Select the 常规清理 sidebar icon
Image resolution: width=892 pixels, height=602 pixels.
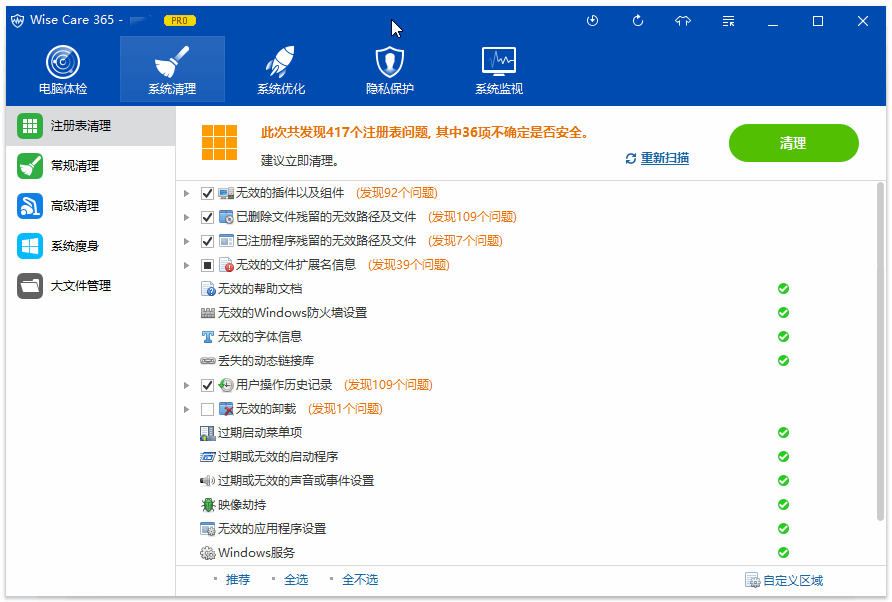point(30,166)
